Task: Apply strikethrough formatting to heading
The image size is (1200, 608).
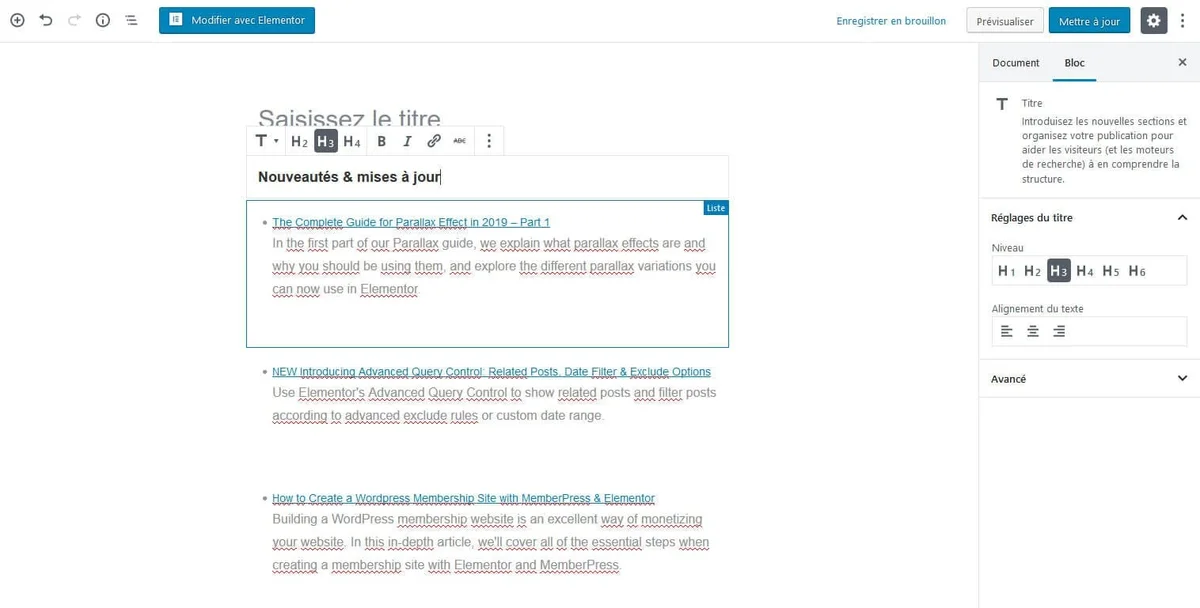Action: [459, 141]
